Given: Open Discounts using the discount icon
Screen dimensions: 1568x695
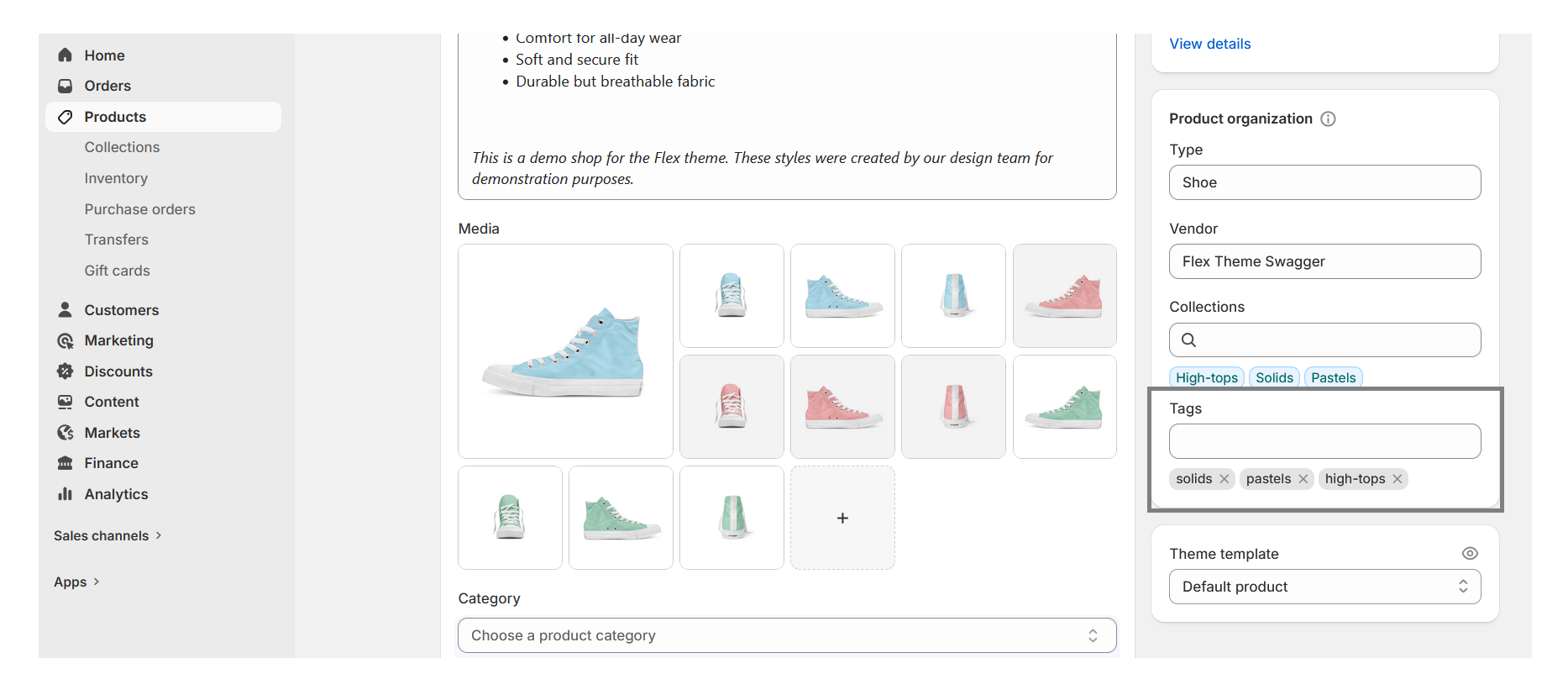Looking at the screenshot, I should click(65, 371).
